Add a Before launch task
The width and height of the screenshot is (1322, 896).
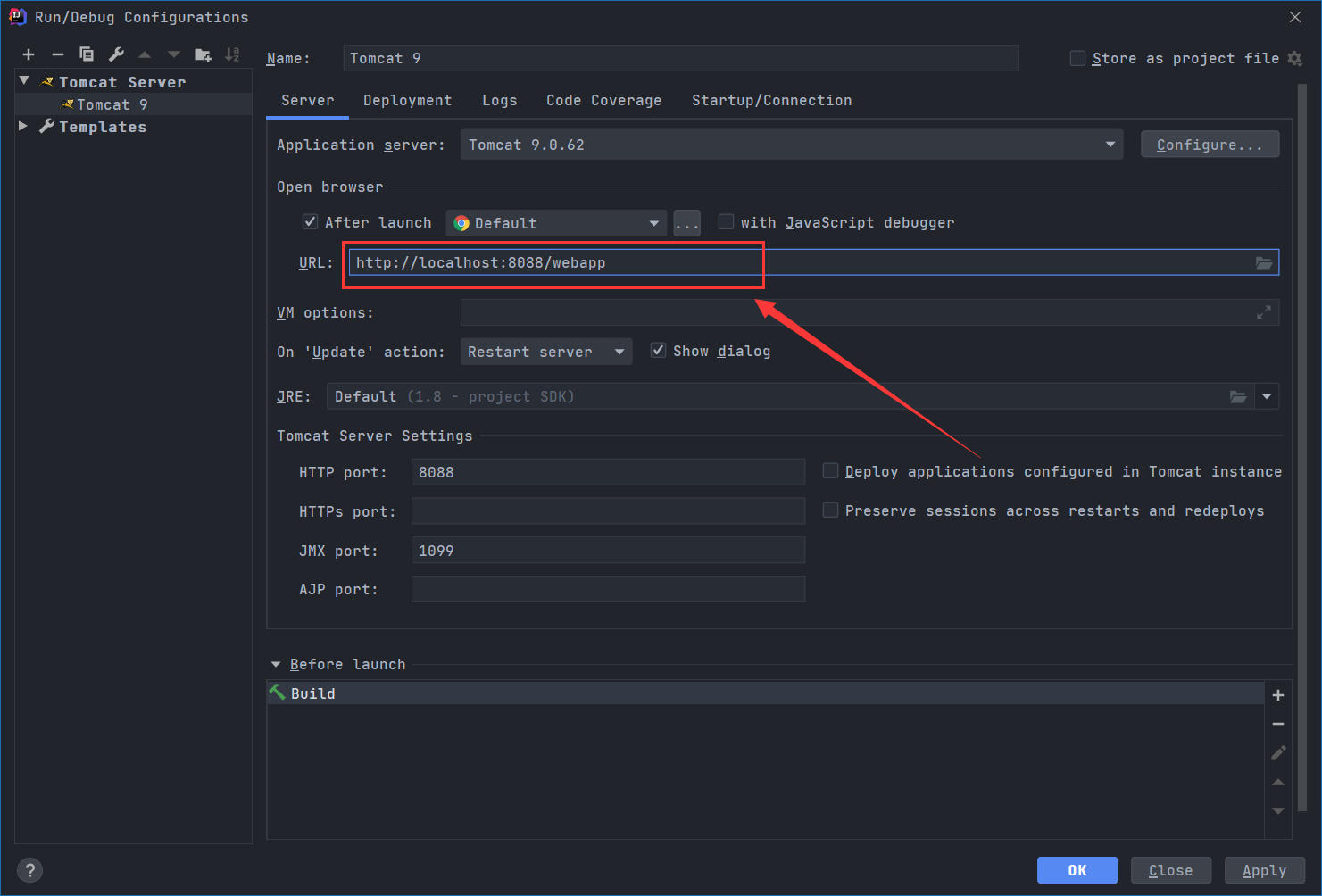pyautogui.click(x=1278, y=695)
